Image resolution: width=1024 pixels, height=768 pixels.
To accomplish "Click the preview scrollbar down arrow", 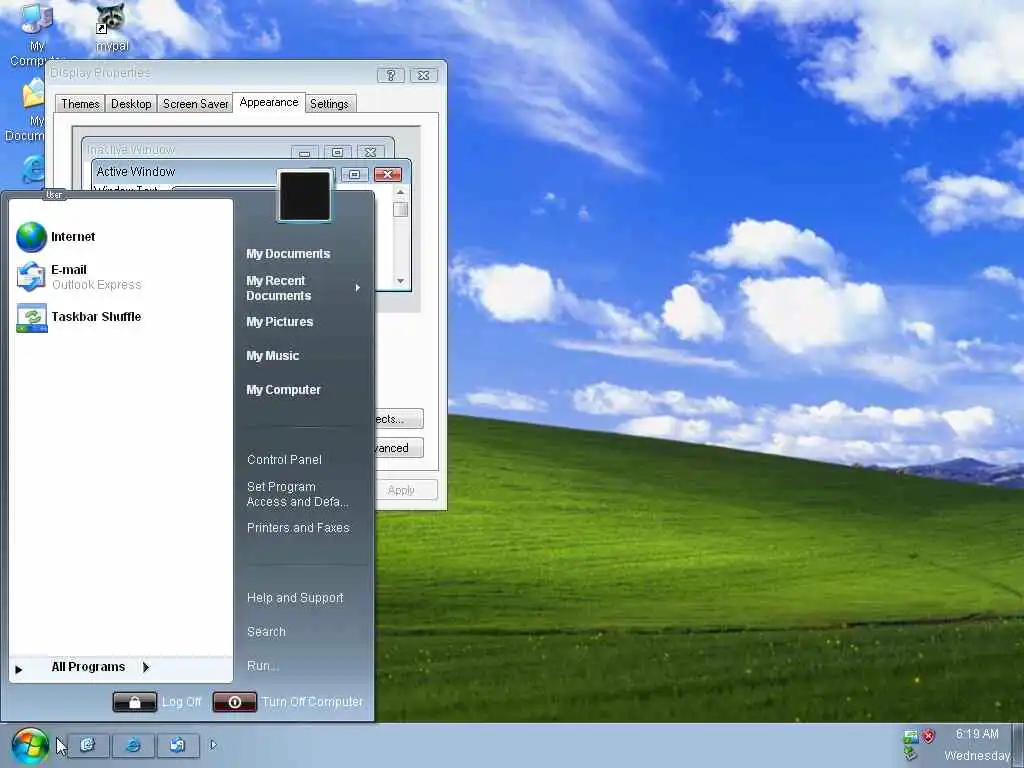I will 400,281.
